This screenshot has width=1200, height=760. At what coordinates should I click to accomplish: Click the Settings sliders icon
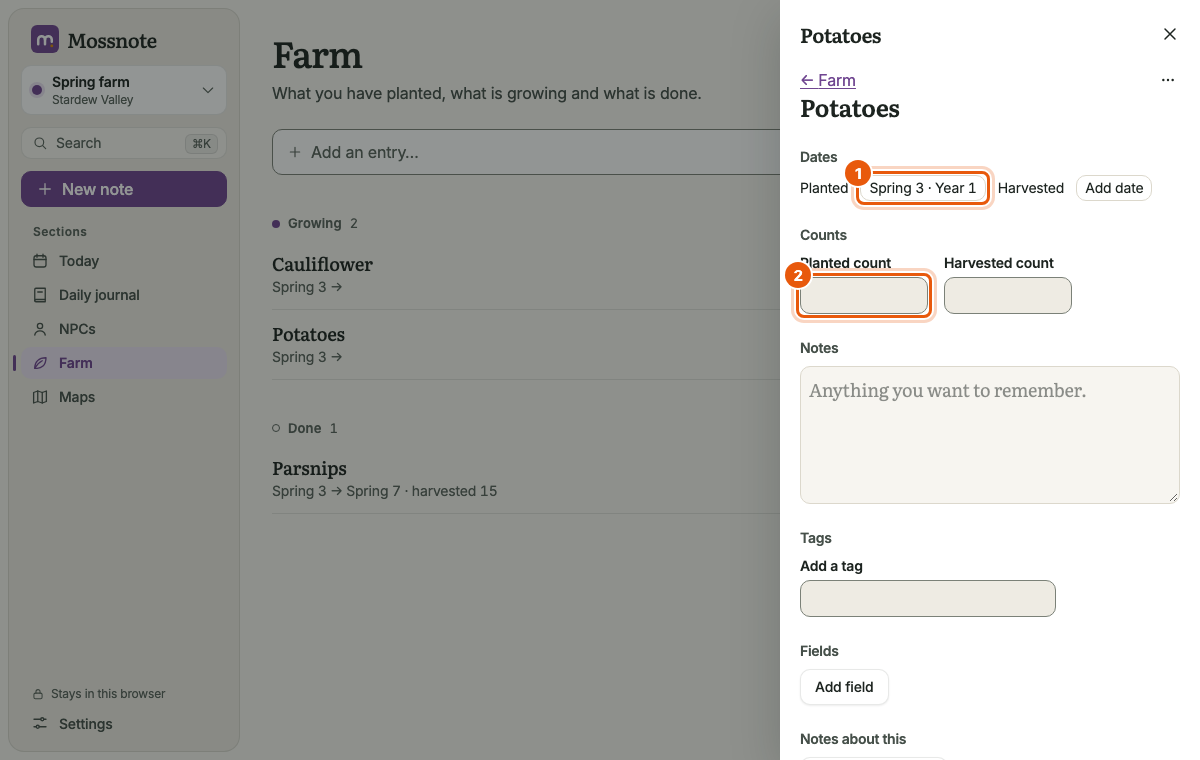[x=40, y=724]
